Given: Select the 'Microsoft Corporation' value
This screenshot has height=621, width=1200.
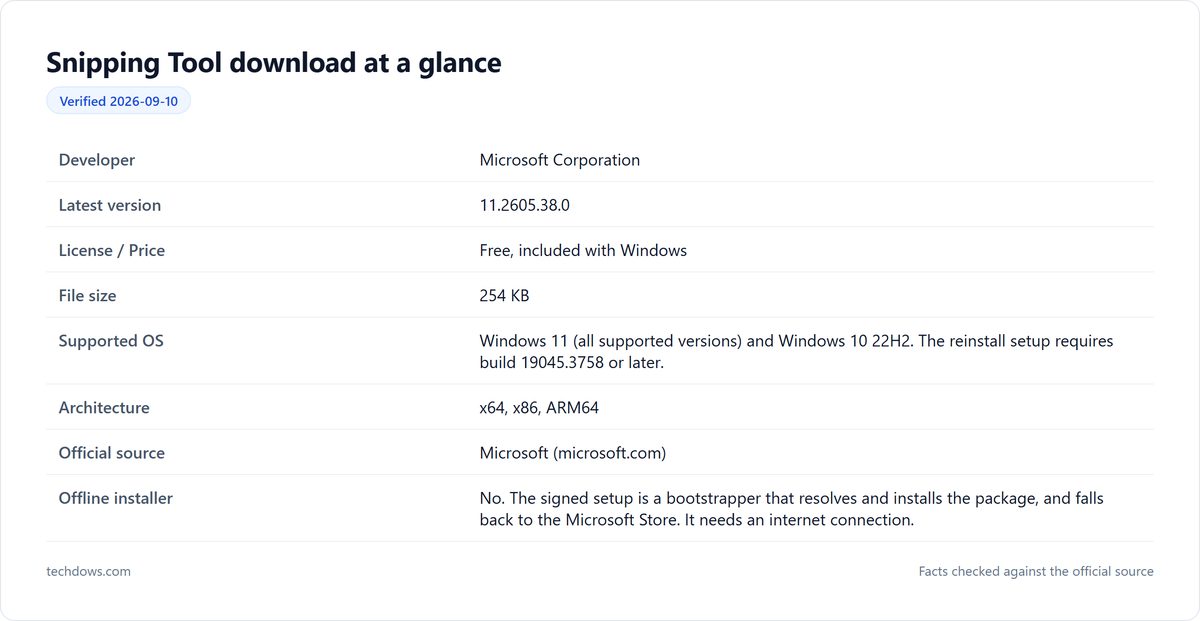Looking at the screenshot, I should pyautogui.click(x=560, y=160).
